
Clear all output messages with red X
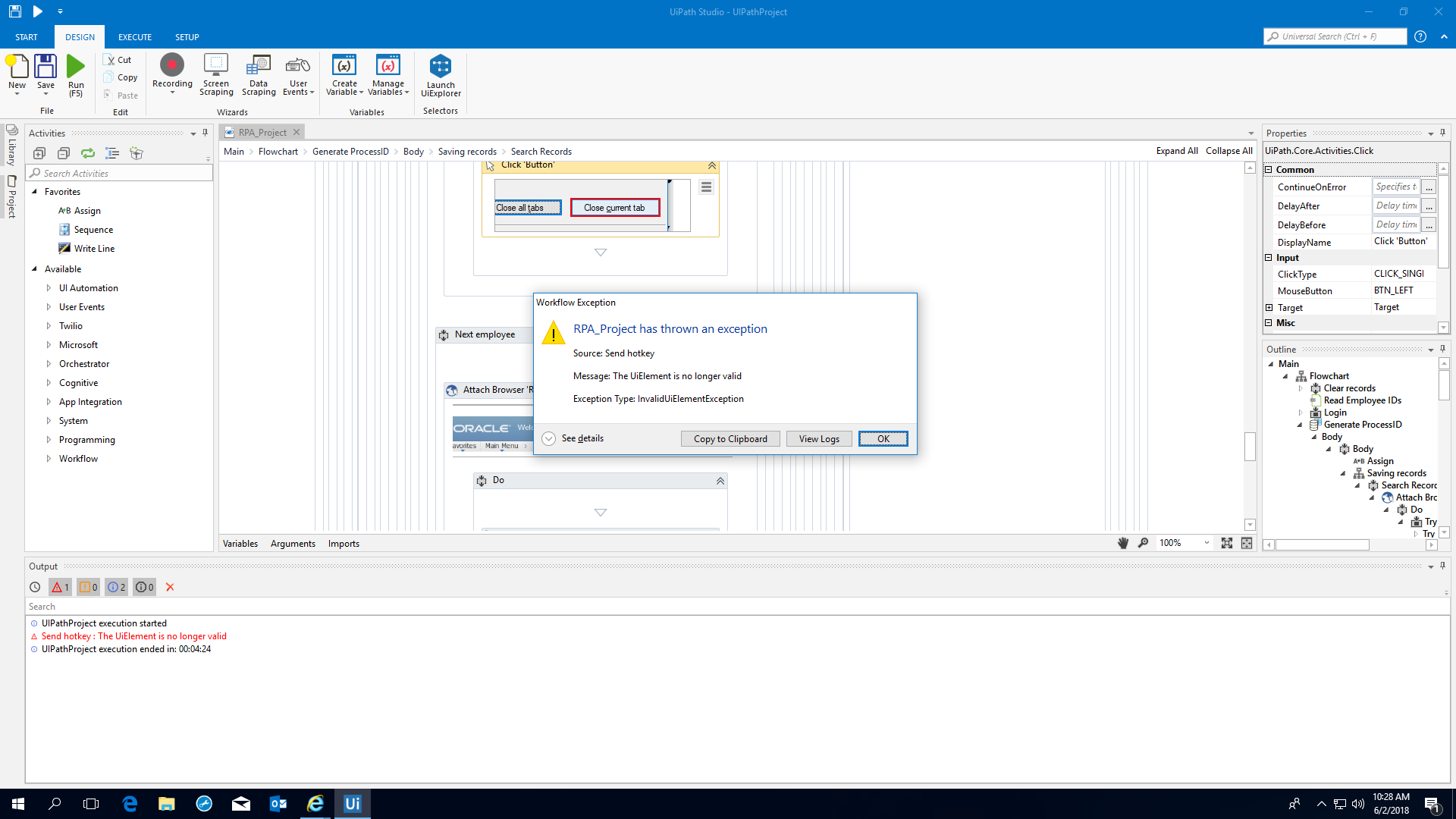(x=170, y=587)
